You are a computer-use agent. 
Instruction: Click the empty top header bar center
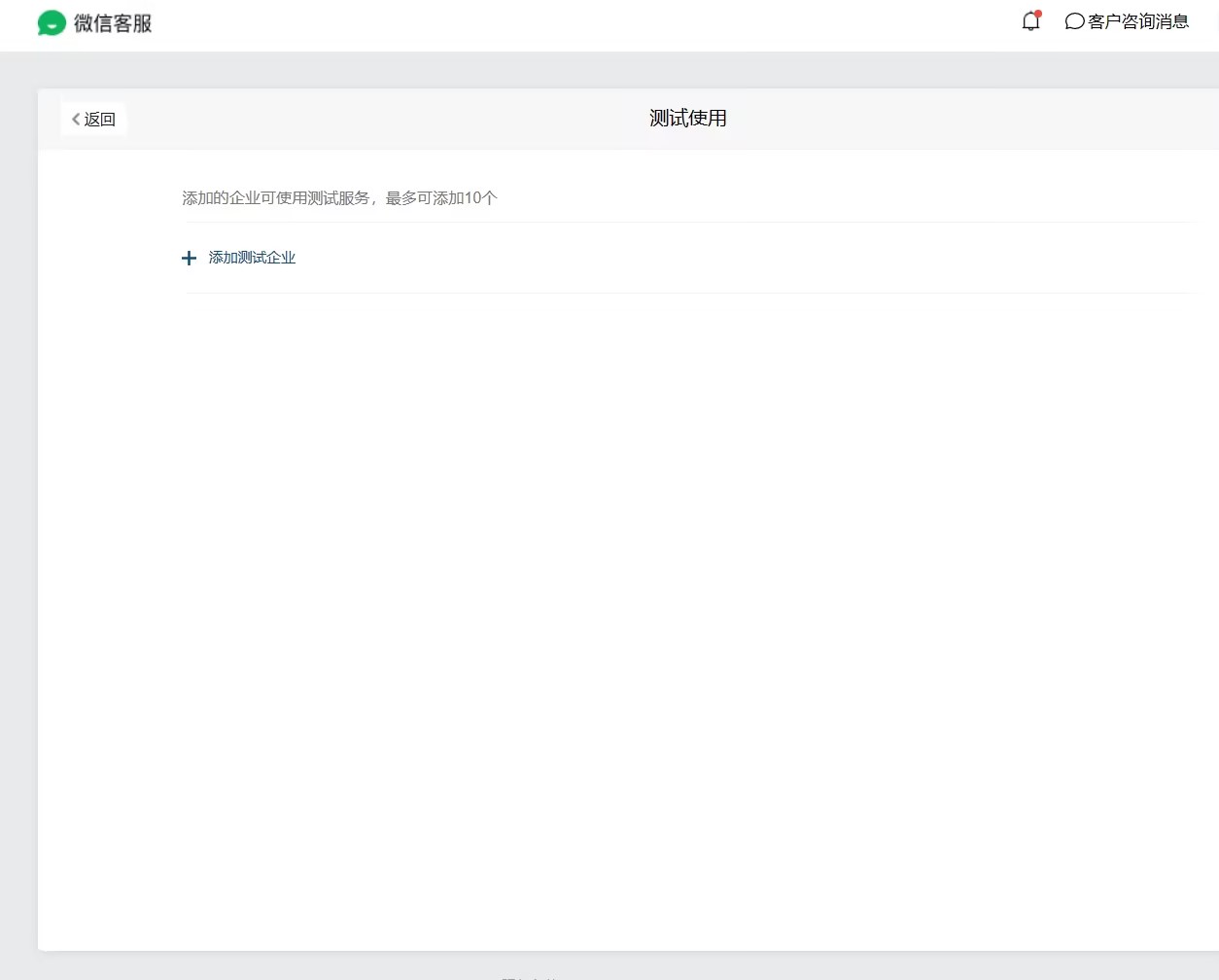click(x=583, y=24)
